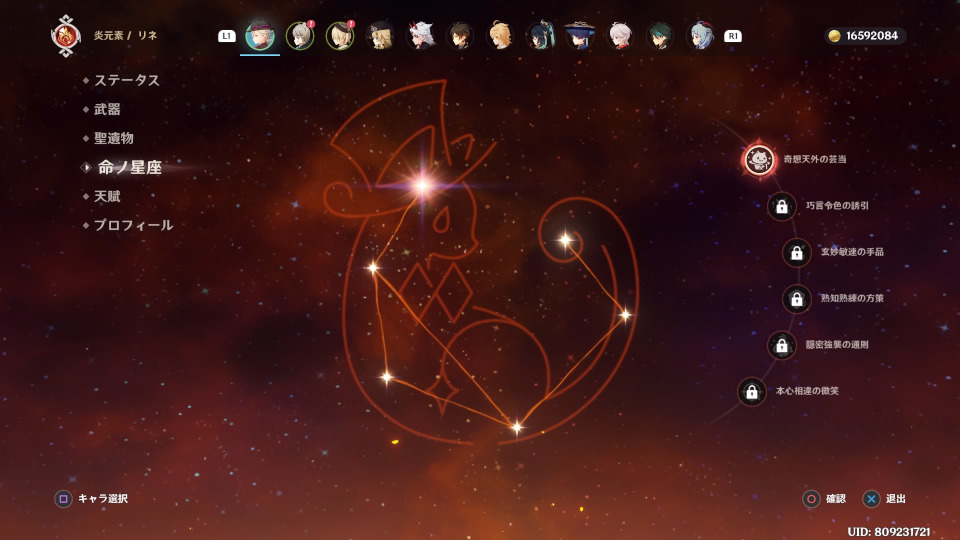Viewport: 960px width, 540px height.
Task: Select the unlocked 奇想天外の芸当 constellation icon
Action: point(759,159)
